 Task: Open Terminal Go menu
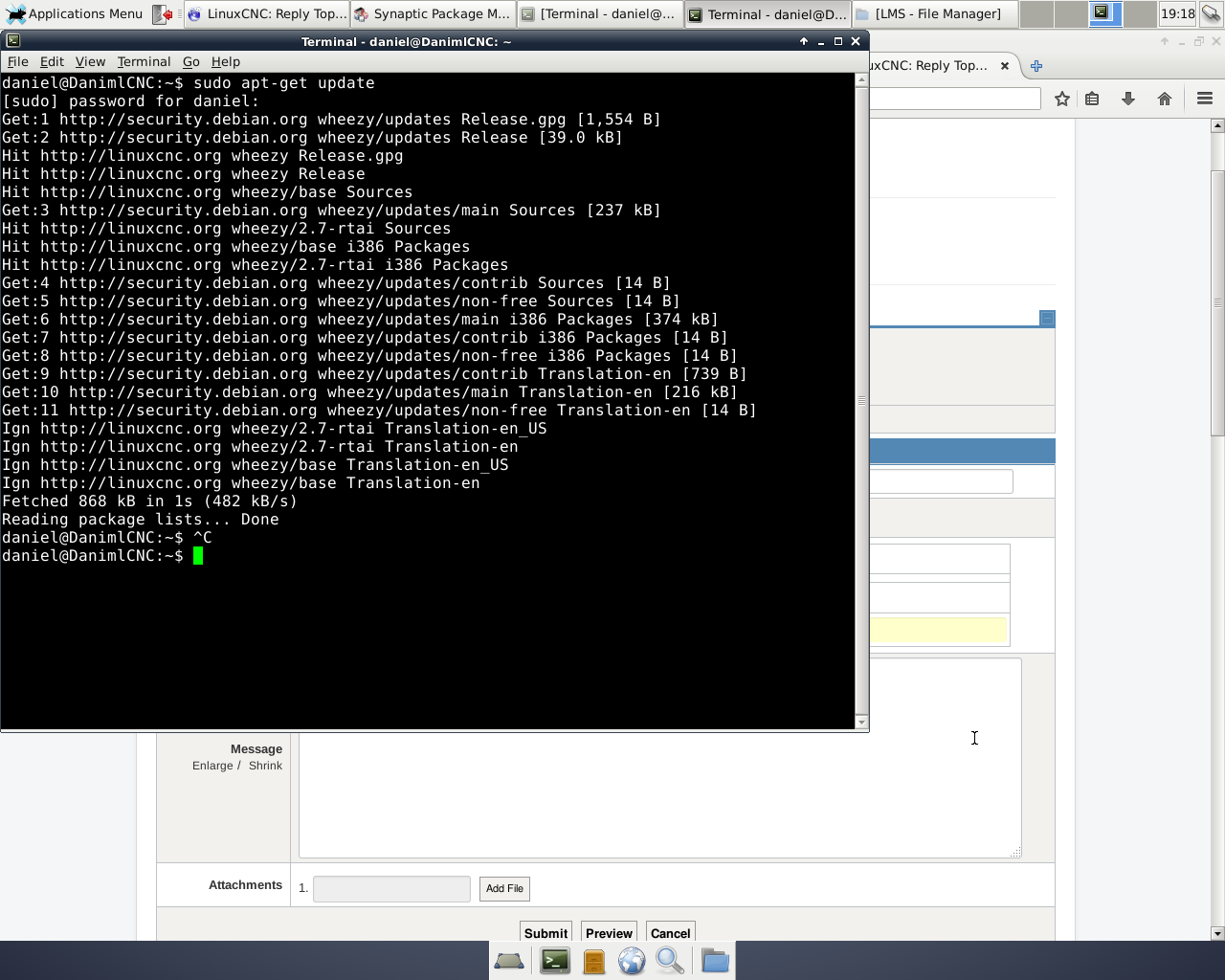click(x=191, y=61)
